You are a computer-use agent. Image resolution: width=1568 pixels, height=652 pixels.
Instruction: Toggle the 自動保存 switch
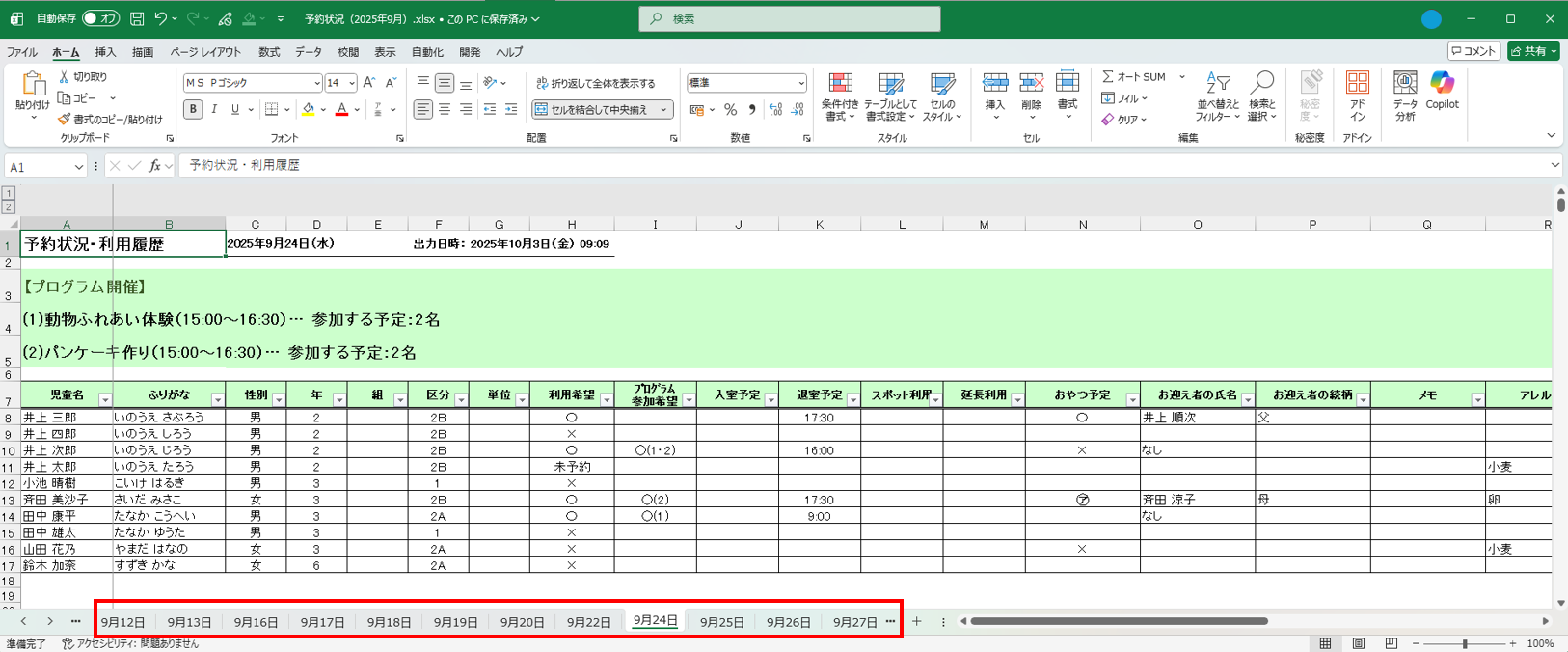(99, 18)
